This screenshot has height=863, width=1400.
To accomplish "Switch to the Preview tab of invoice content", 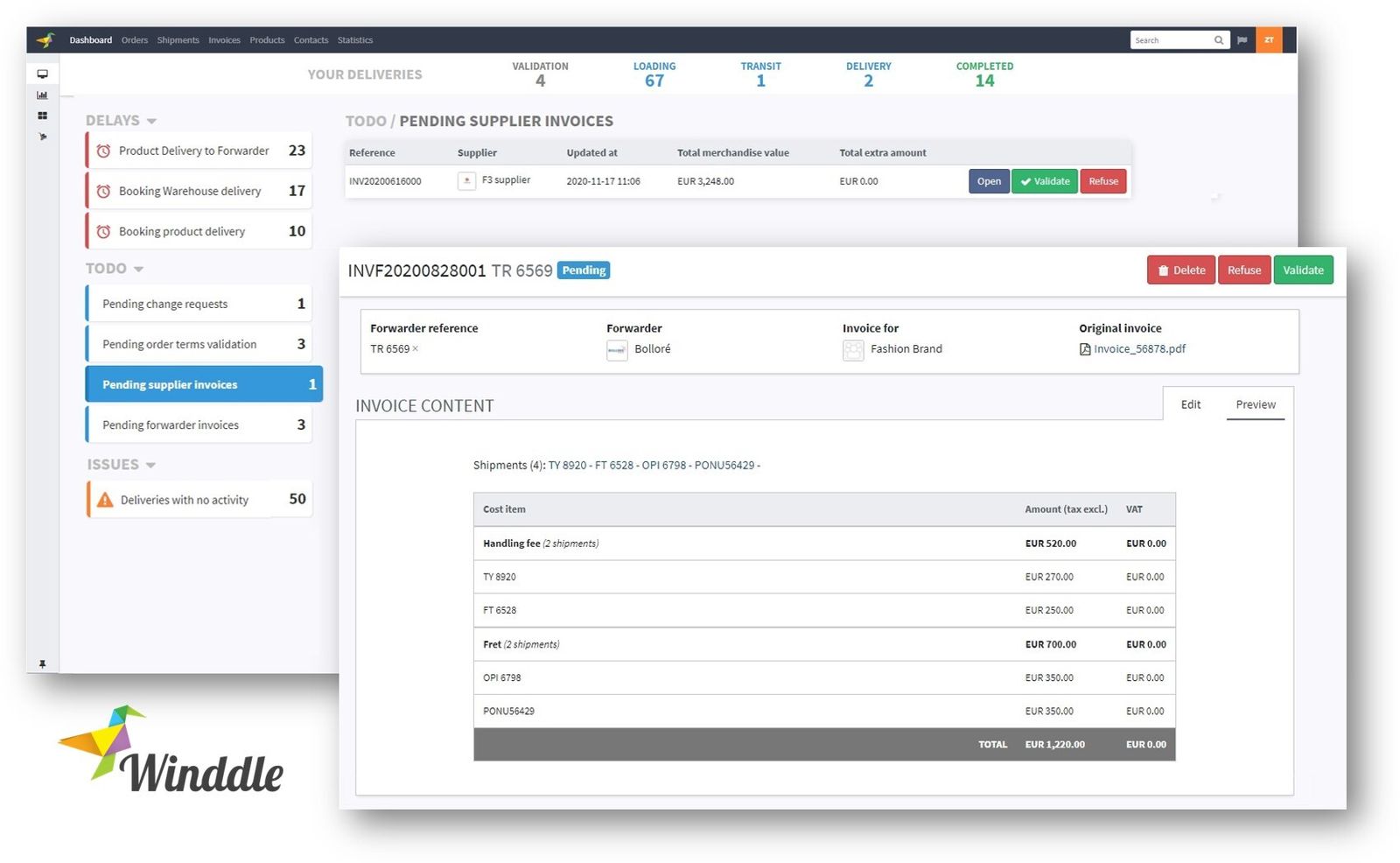I will [1256, 404].
